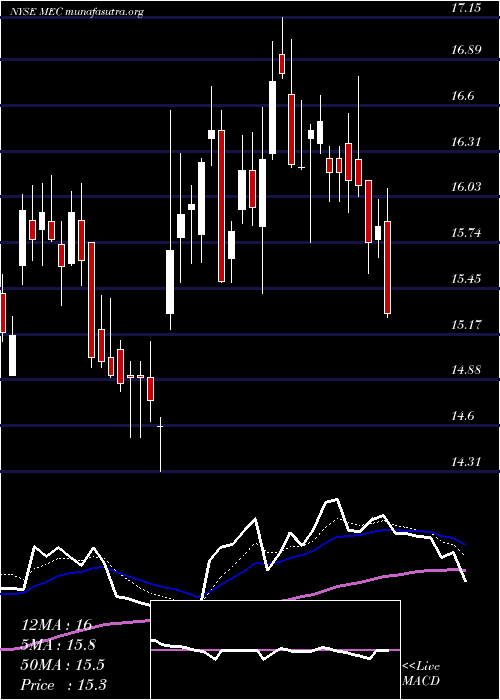
Task: Click the highest red candle near 16.89
Action: pos(282,63)
